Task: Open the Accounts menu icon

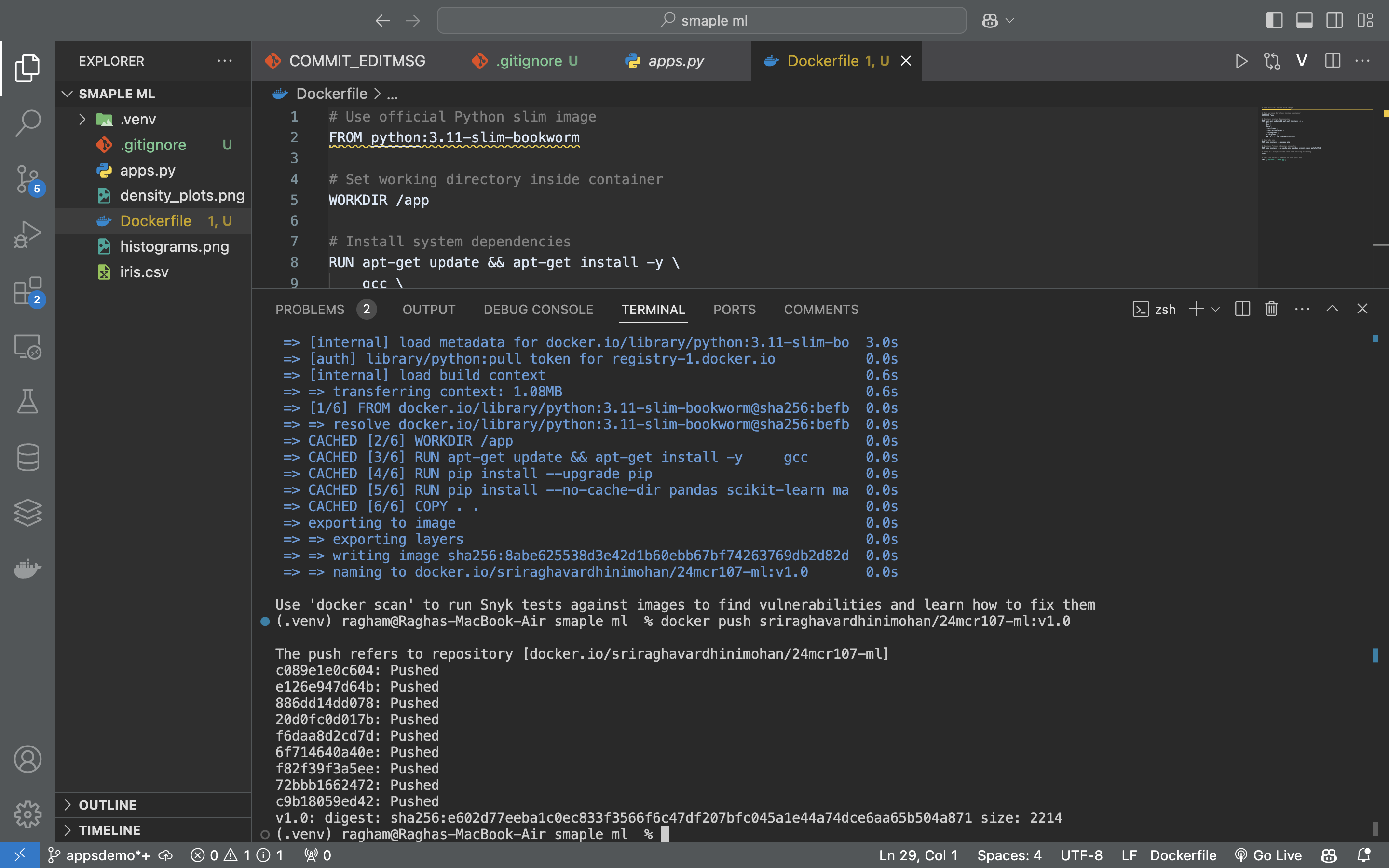Action: [27, 759]
